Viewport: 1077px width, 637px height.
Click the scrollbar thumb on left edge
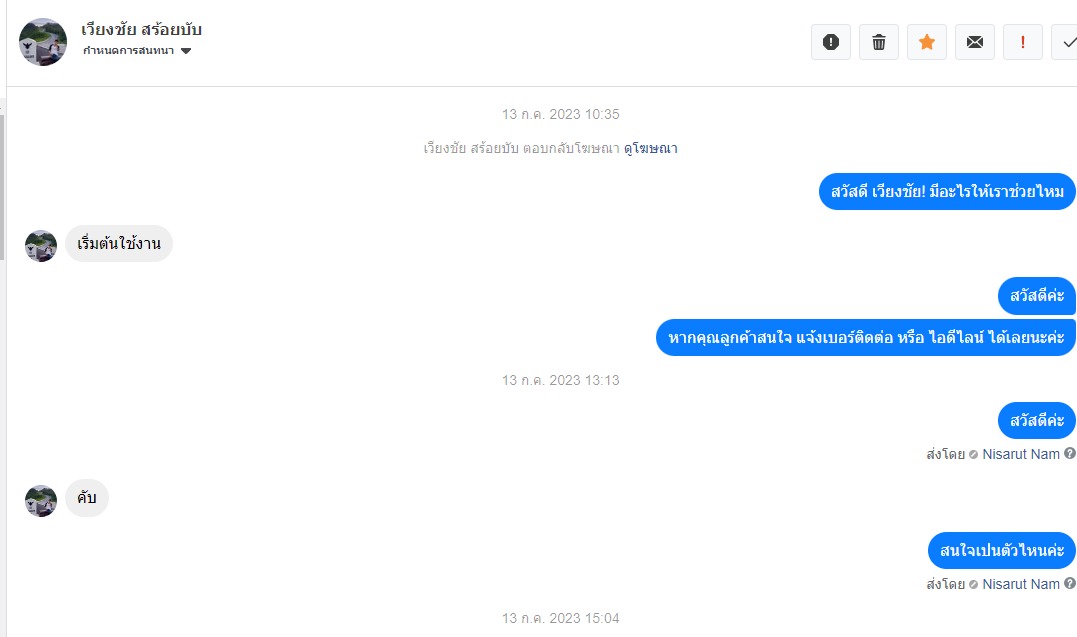[2, 187]
